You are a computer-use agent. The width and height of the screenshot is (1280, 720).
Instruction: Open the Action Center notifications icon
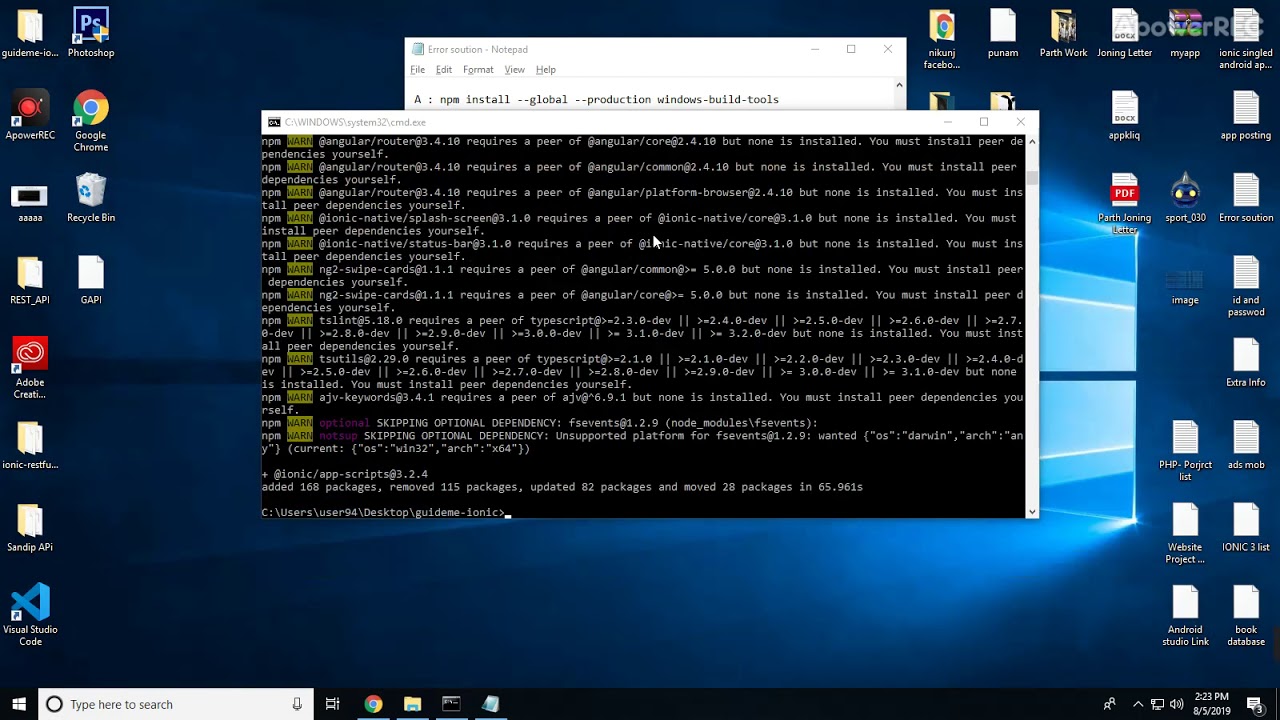(x=1255, y=704)
